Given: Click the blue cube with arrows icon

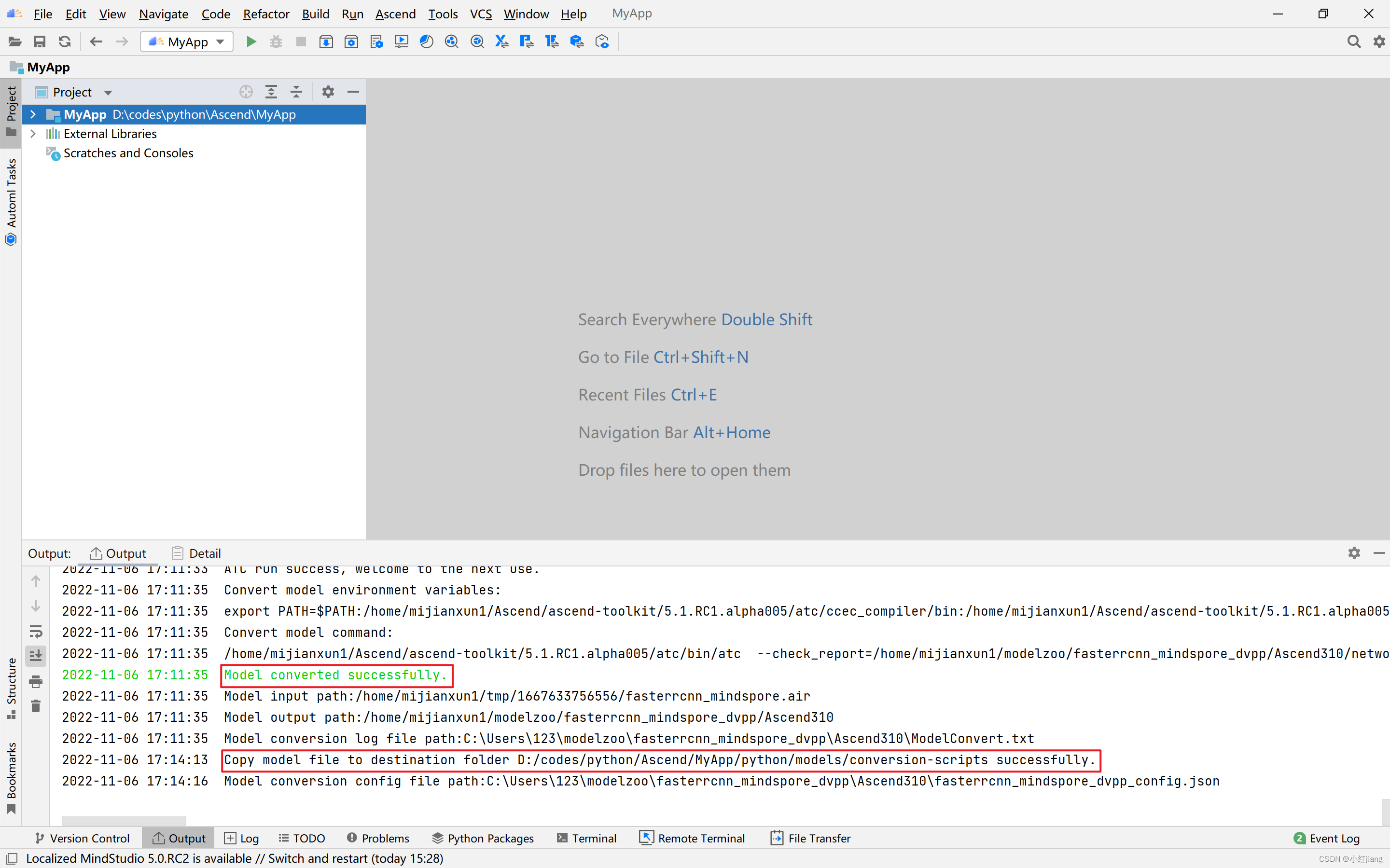Looking at the screenshot, I should pyautogui.click(x=577, y=42).
